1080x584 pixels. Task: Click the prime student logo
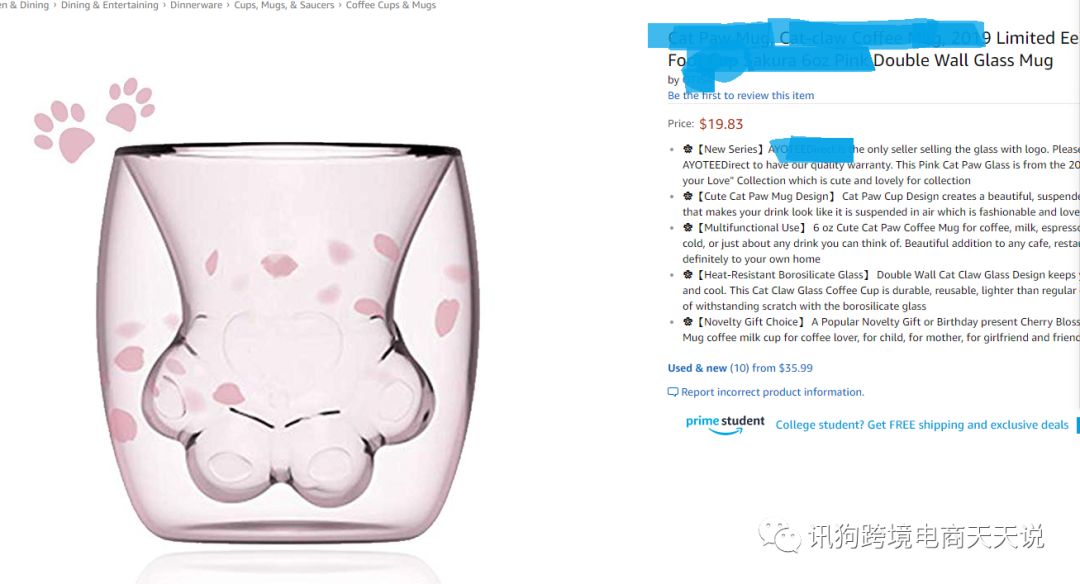coord(725,424)
